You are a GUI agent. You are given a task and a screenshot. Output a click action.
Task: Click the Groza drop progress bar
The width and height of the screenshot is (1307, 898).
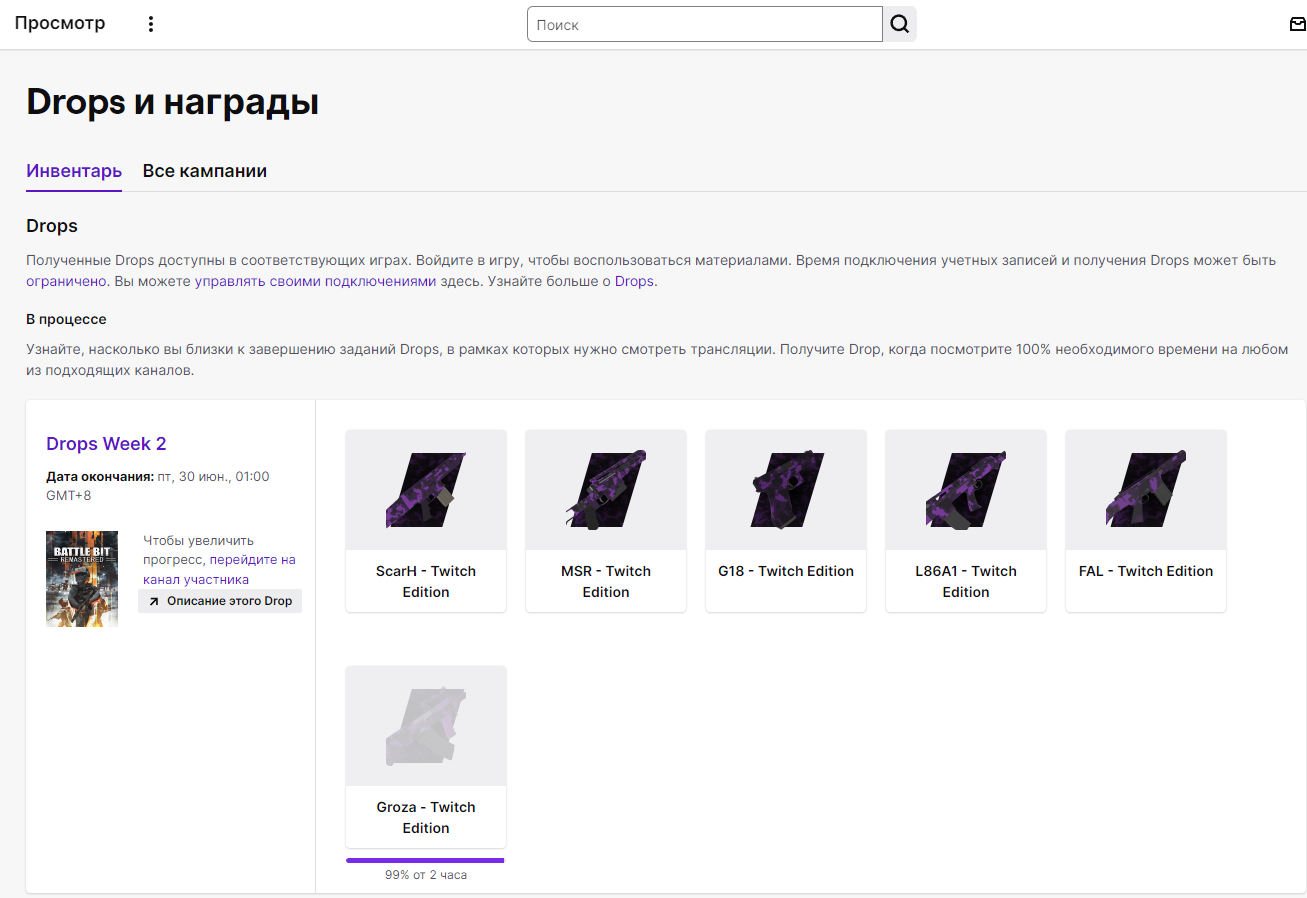(426, 860)
